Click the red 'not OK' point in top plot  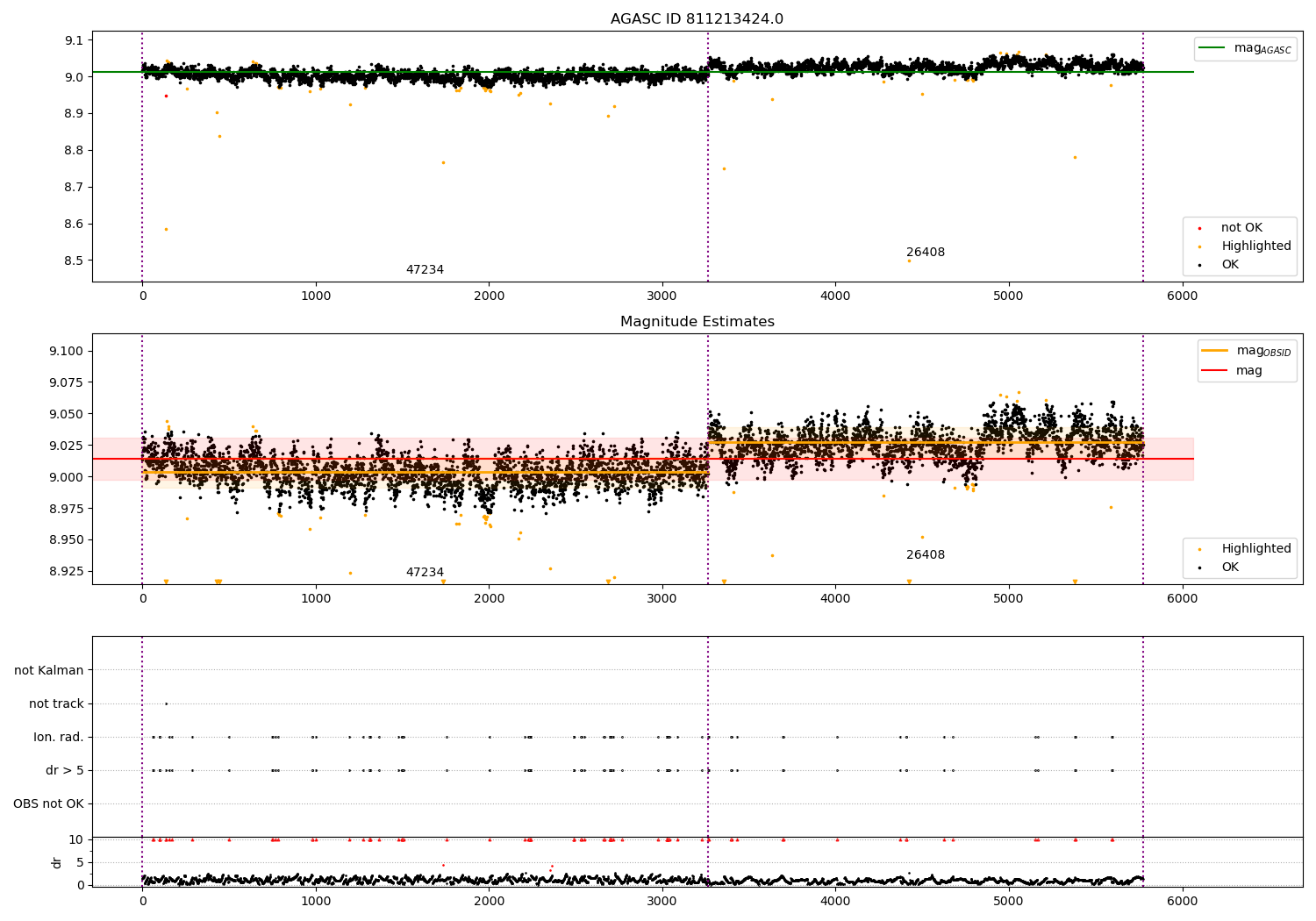(x=166, y=96)
